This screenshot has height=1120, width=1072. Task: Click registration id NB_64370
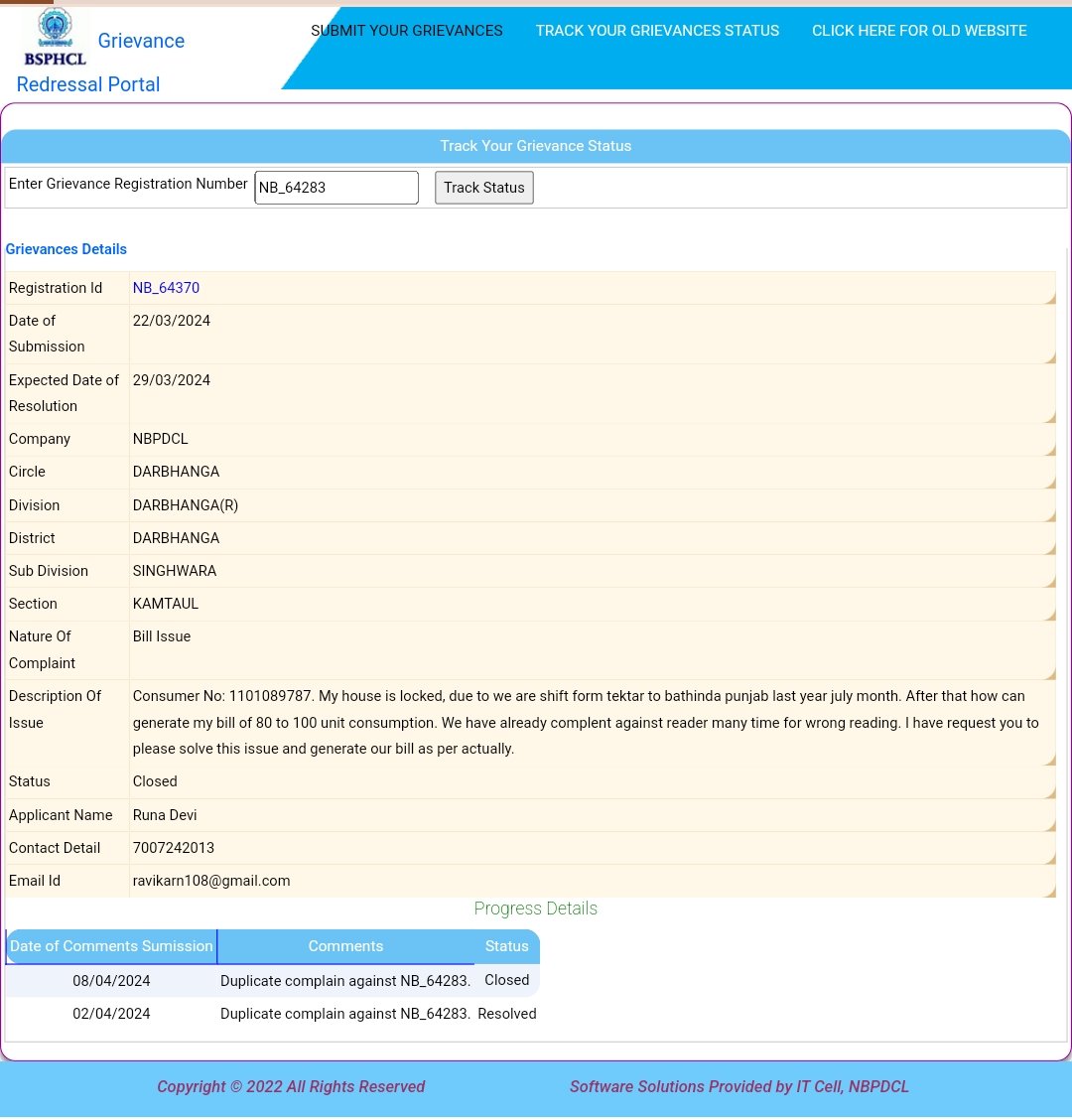pos(166,288)
